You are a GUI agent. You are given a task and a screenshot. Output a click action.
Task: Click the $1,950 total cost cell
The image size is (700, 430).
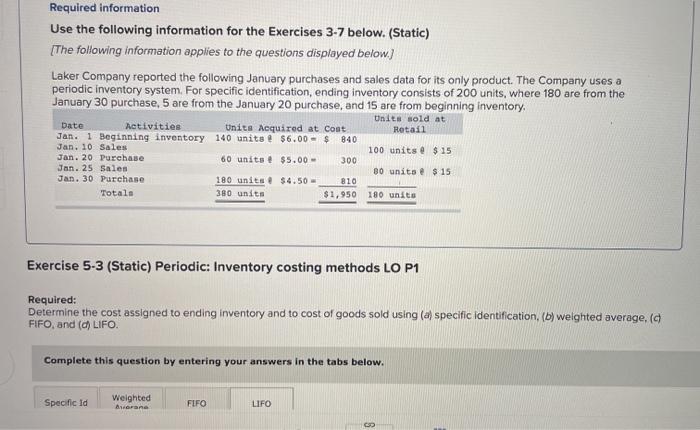pyautogui.click(x=340, y=195)
